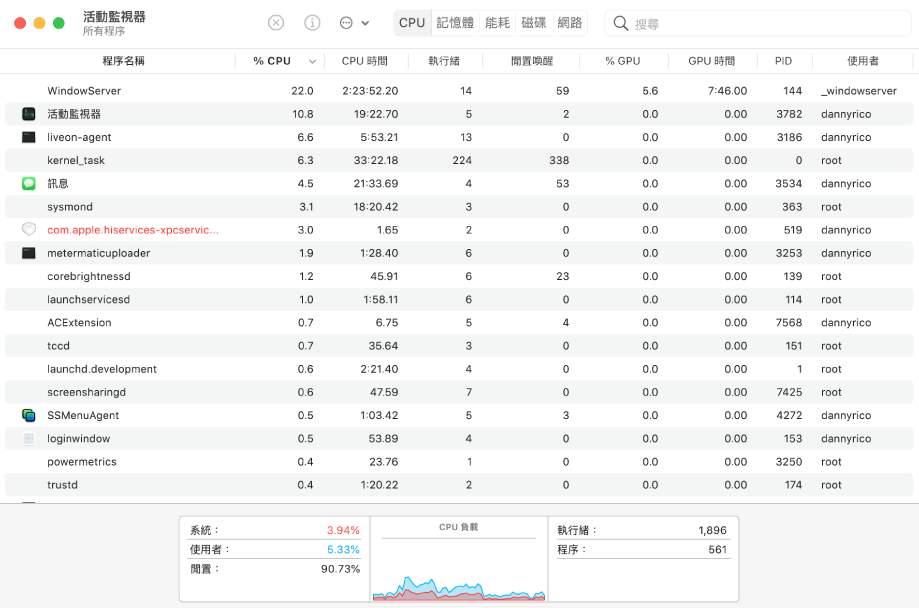The width and height of the screenshot is (919, 608).
Task: Select the sysmond process name
Action: (70, 207)
